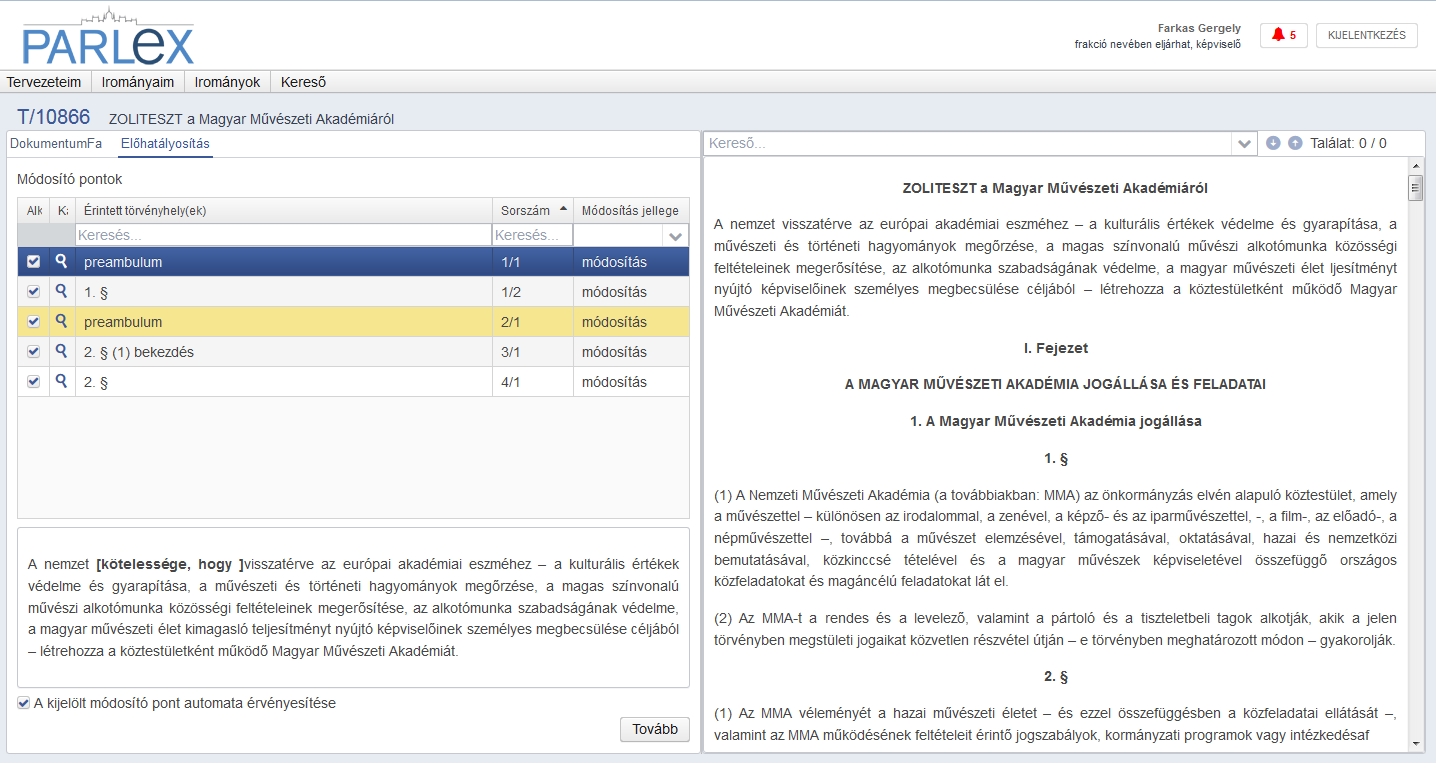This screenshot has width=1436, height=763.
Task: Click the notification bell icon
Action: [1277, 35]
